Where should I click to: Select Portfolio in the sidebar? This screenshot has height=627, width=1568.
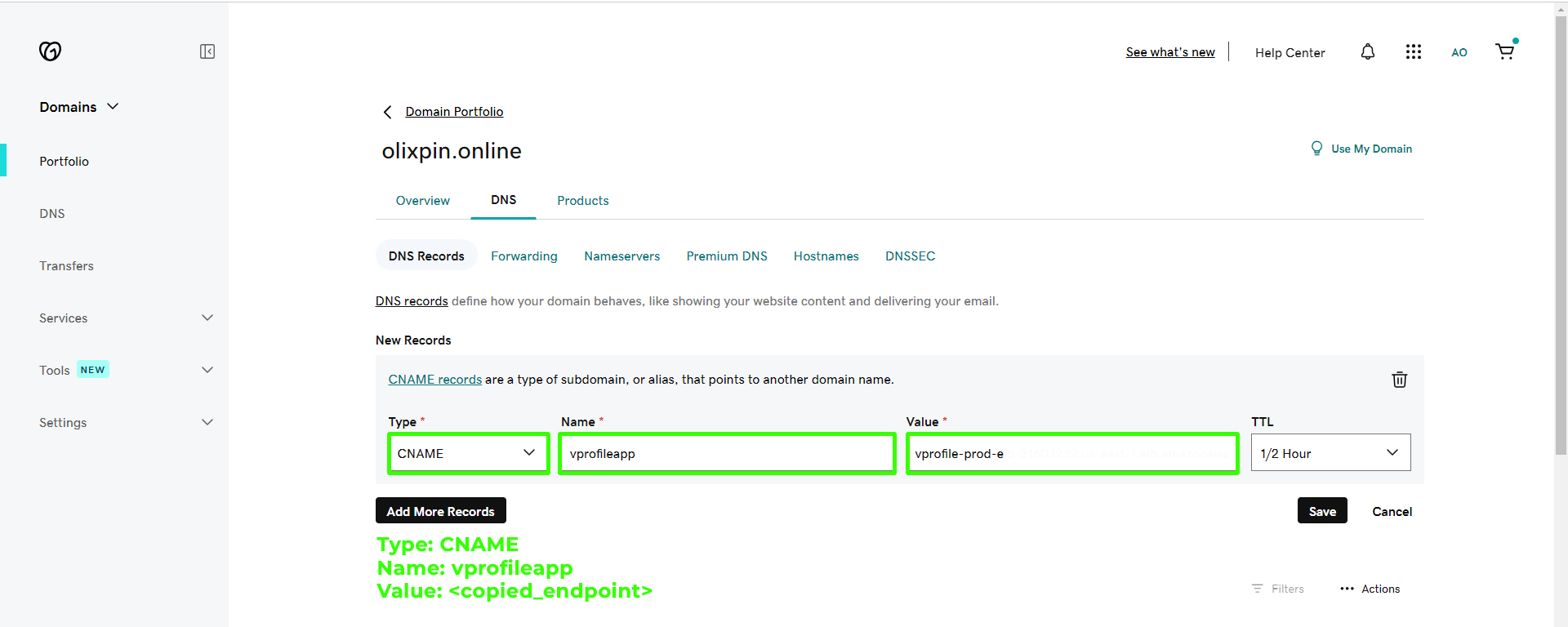pyautogui.click(x=65, y=162)
